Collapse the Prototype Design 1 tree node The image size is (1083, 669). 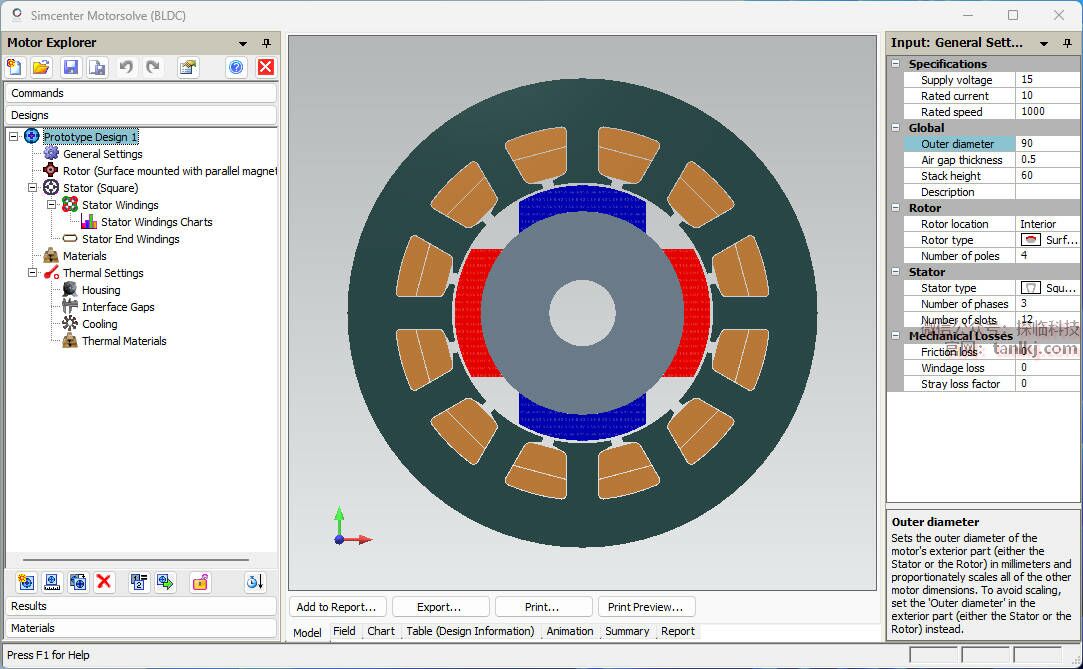point(13,136)
